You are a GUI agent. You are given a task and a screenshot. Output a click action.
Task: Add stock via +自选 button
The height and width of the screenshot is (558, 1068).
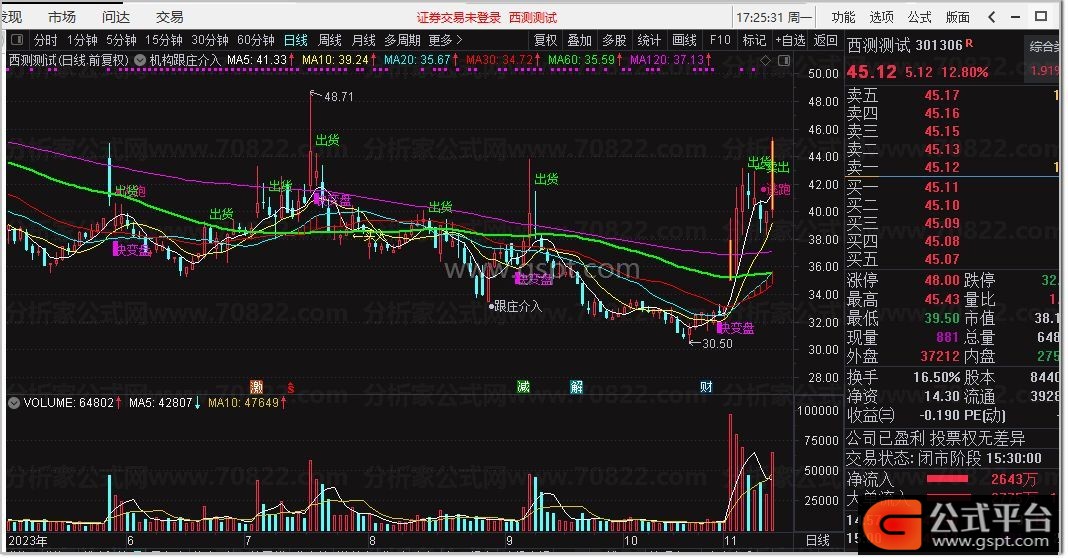click(790, 40)
